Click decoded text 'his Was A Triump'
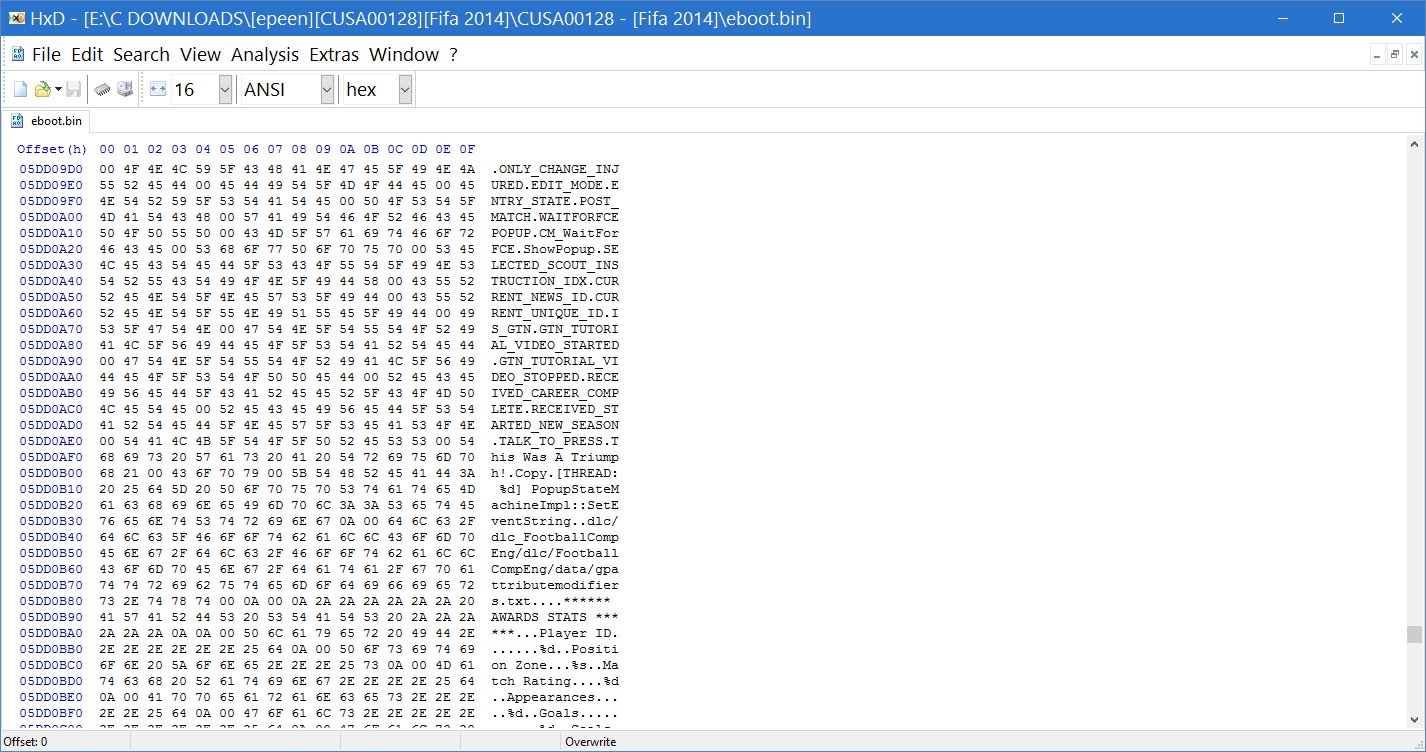1426x752 pixels. click(x=555, y=457)
